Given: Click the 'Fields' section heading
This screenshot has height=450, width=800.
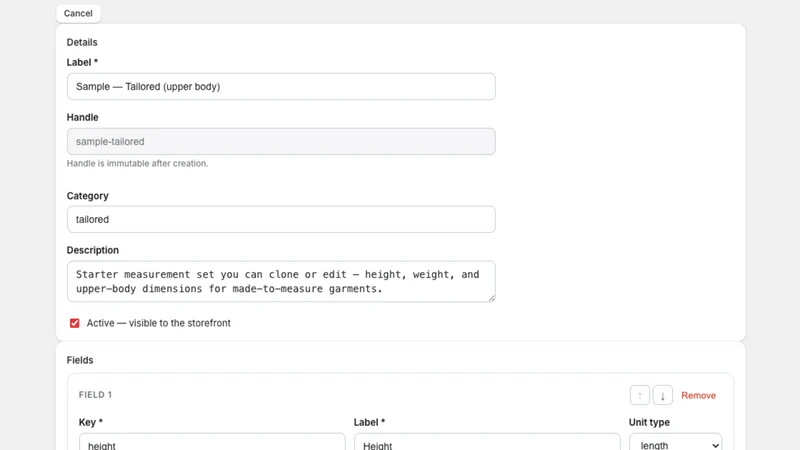Looking at the screenshot, I should point(80,360).
